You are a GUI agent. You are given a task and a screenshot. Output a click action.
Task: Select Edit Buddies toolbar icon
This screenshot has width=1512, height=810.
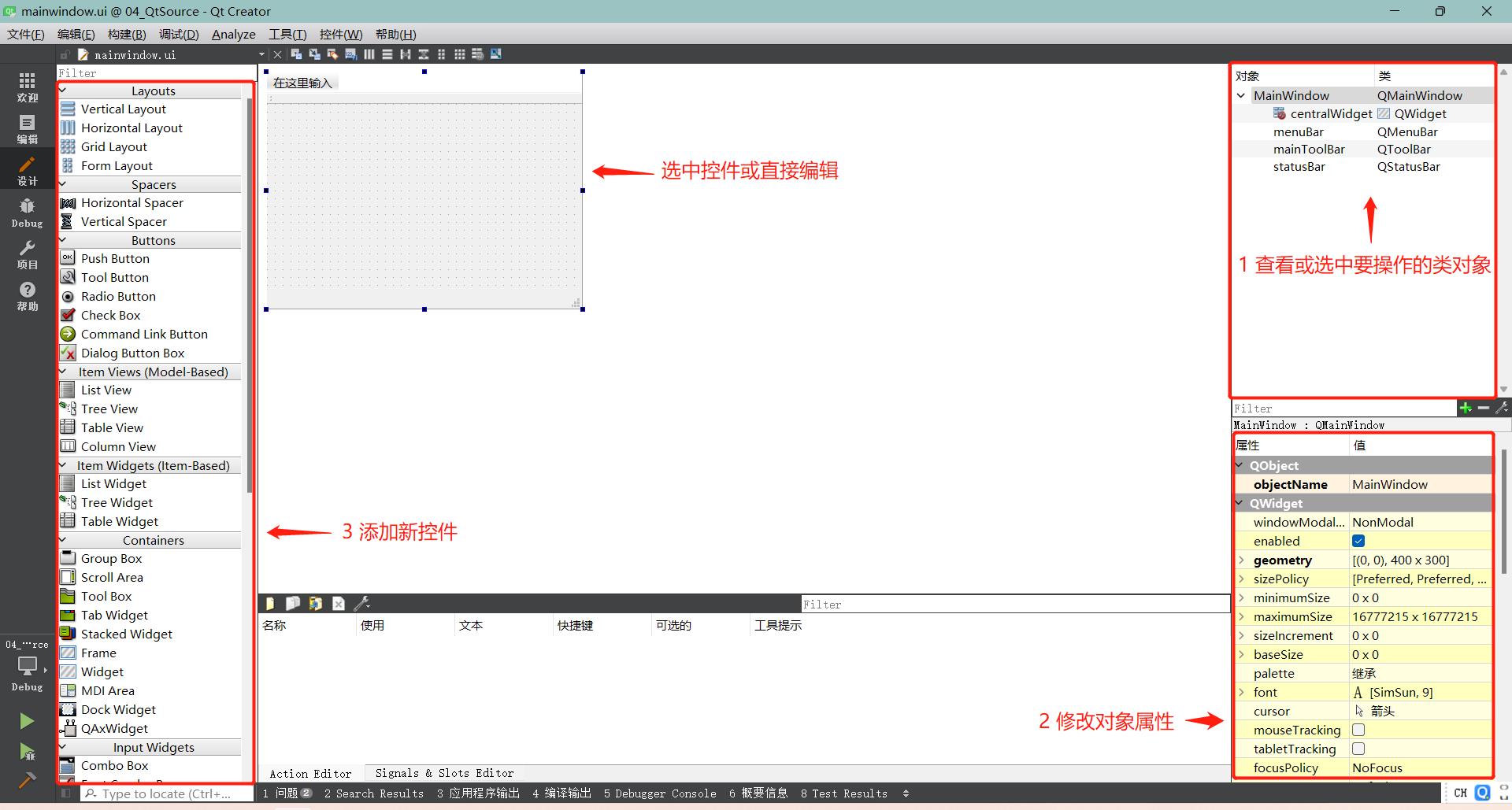click(x=332, y=54)
